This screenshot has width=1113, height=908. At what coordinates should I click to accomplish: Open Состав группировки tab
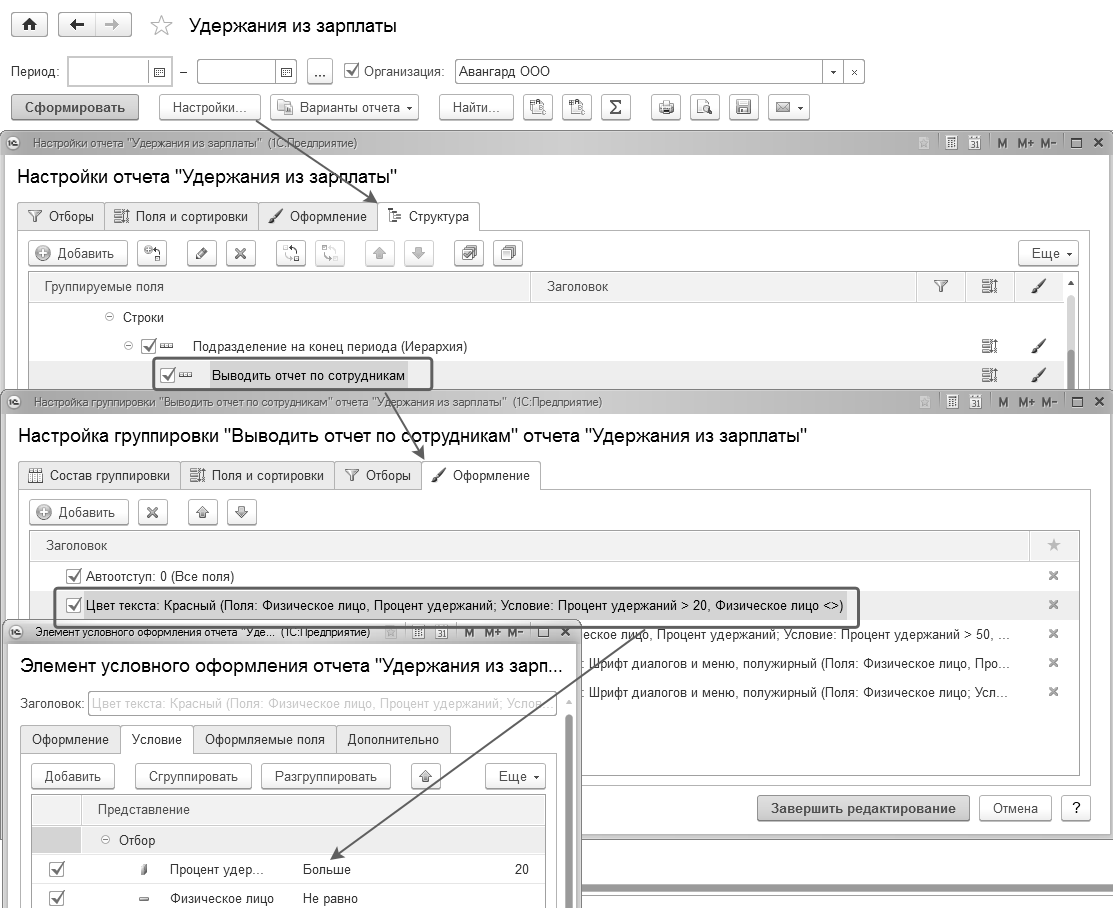click(99, 476)
